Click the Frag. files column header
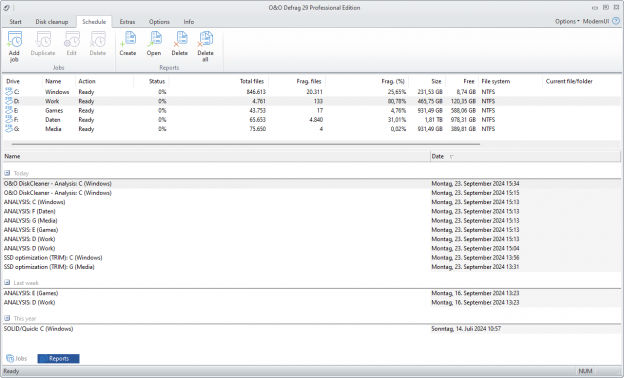624x378 pixels. click(x=309, y=81)
